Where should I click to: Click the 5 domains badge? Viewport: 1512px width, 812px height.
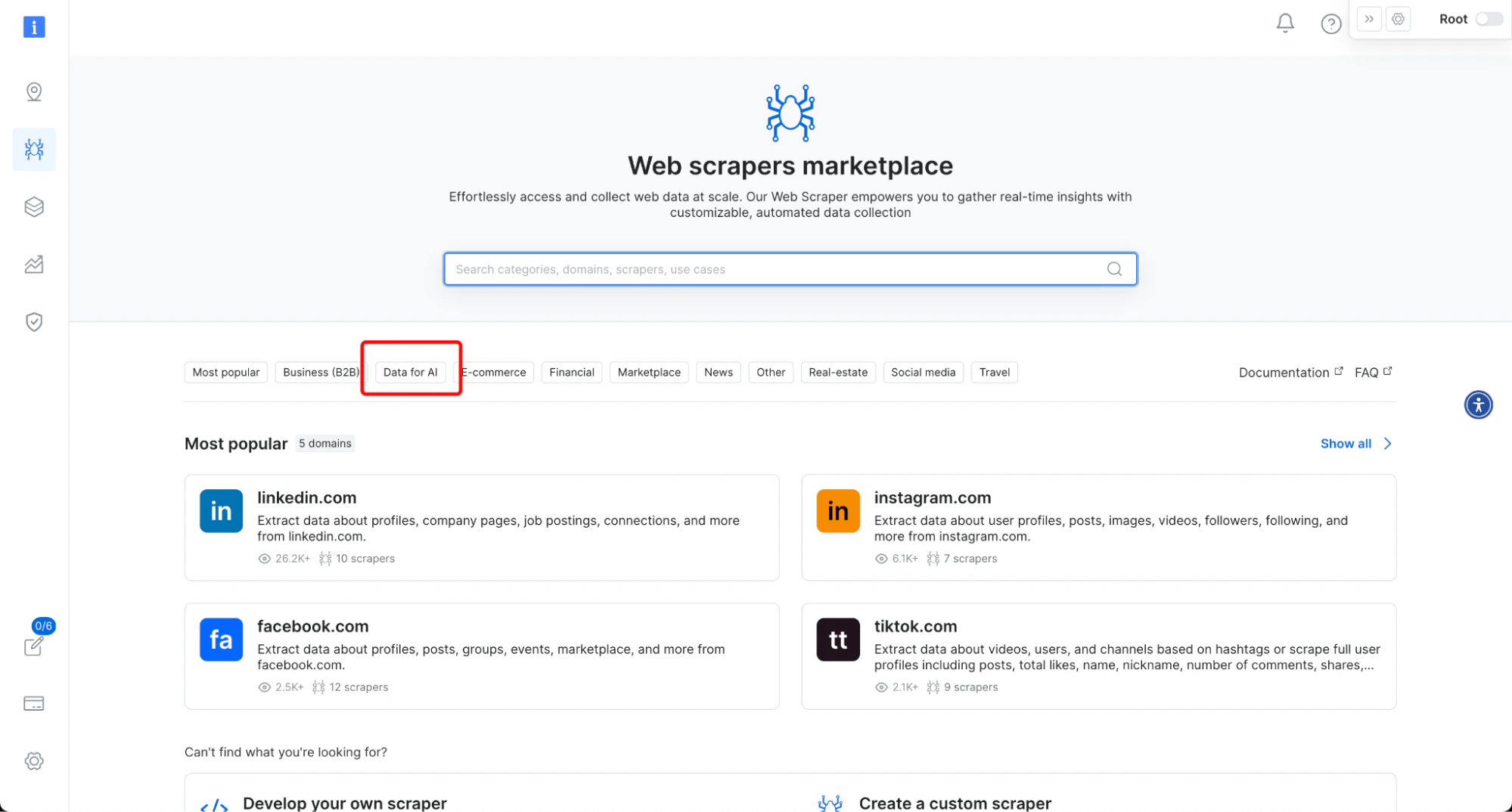coord(325,443)
